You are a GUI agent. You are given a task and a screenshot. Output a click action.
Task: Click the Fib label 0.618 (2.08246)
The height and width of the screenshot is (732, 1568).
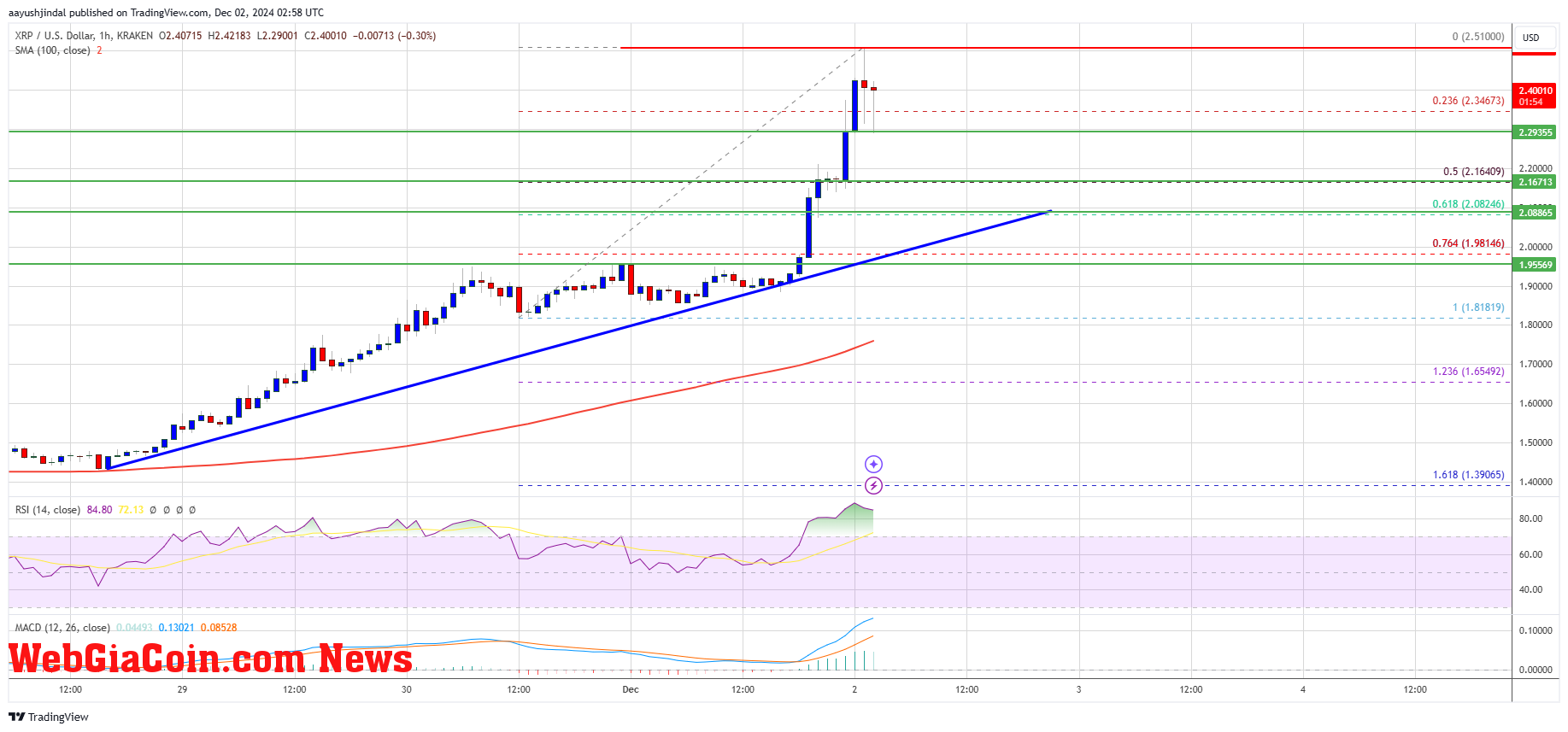(x=1468, y=204)
